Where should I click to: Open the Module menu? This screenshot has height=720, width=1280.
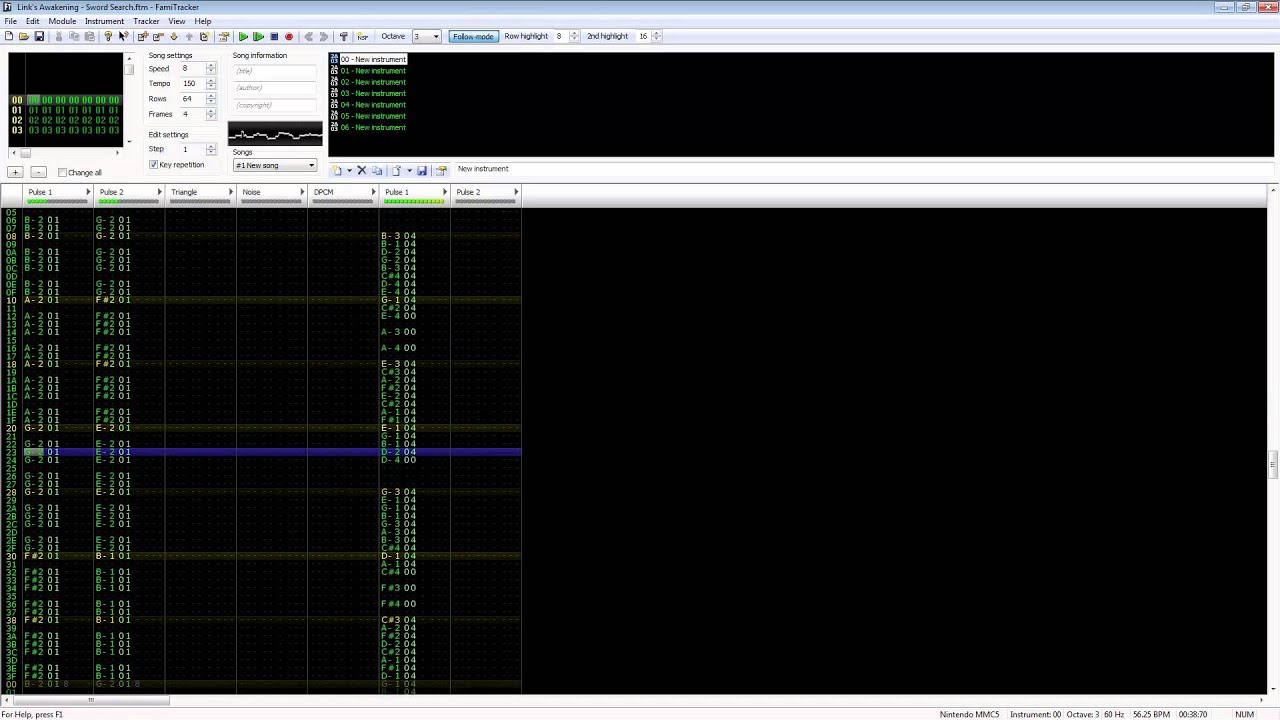click(x=62, y=21)
